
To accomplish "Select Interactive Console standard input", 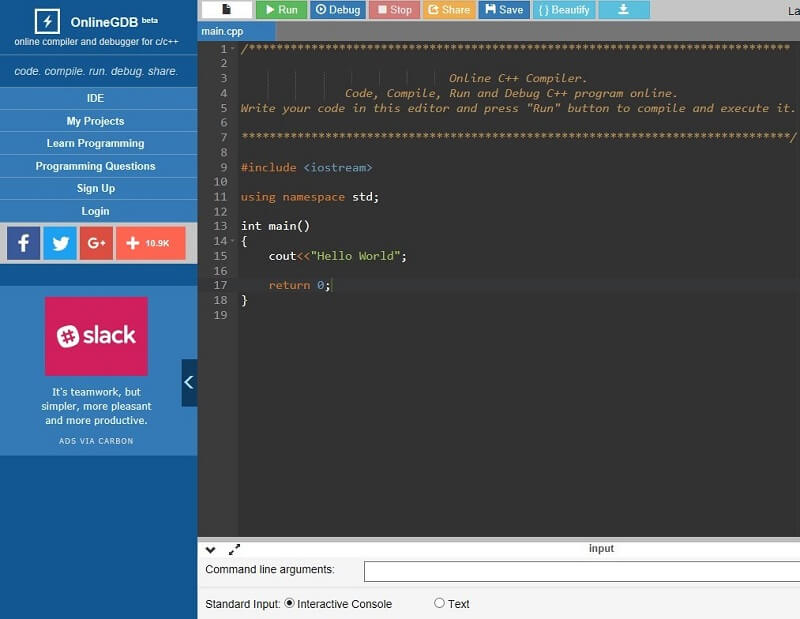I will pyautogui.click(x=289, y=603).
